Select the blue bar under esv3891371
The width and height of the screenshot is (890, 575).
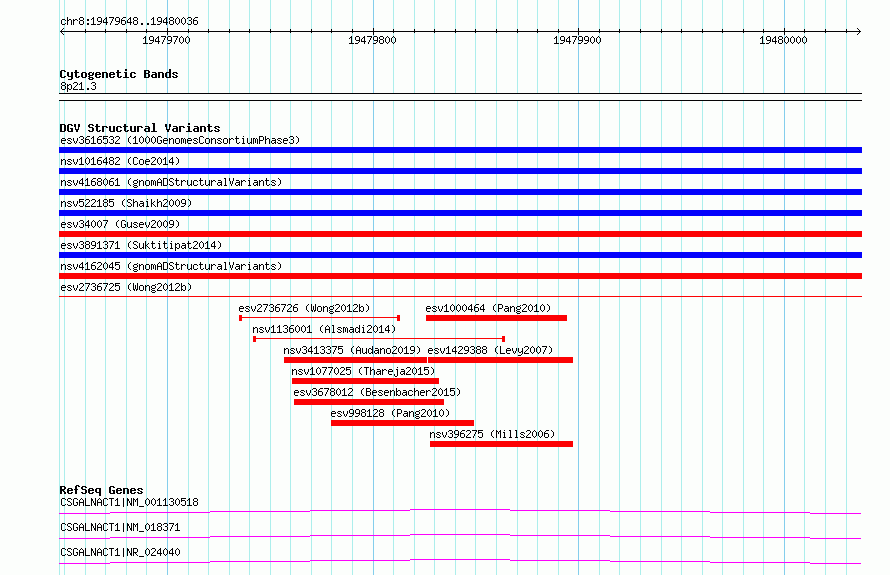tap(460, 255)
